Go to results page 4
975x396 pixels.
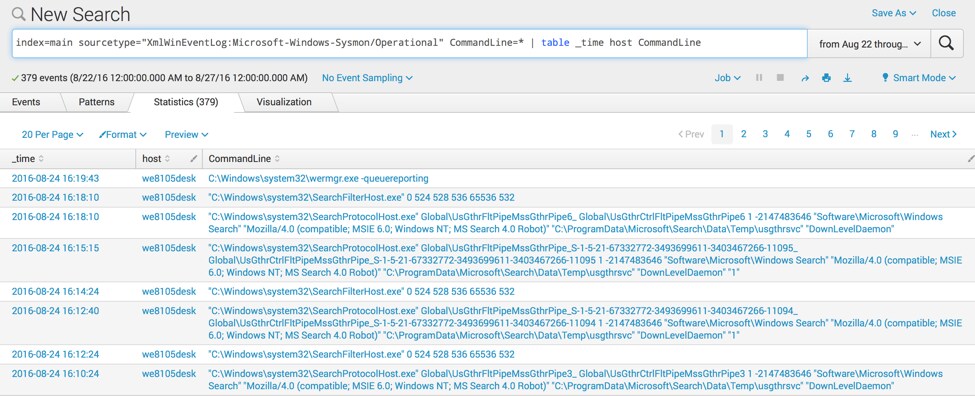coord(787,134)
